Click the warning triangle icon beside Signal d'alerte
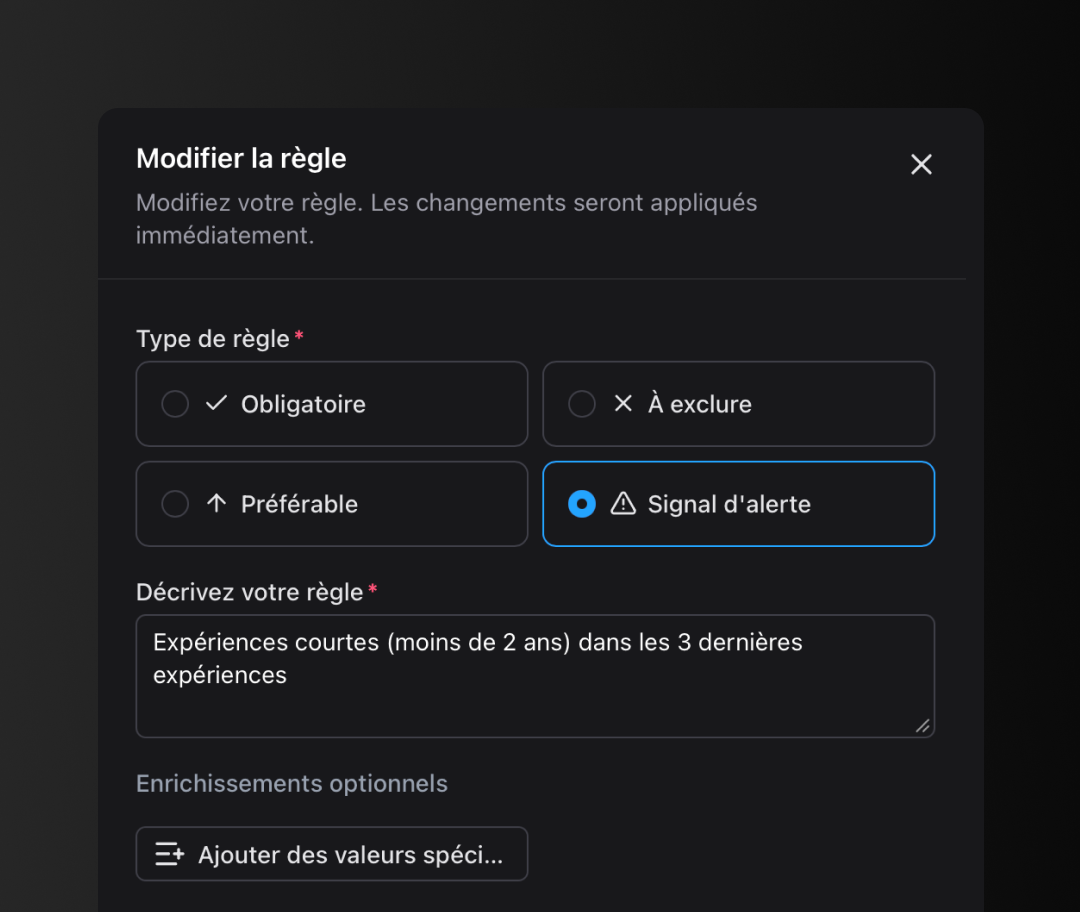 coord(623,503)
